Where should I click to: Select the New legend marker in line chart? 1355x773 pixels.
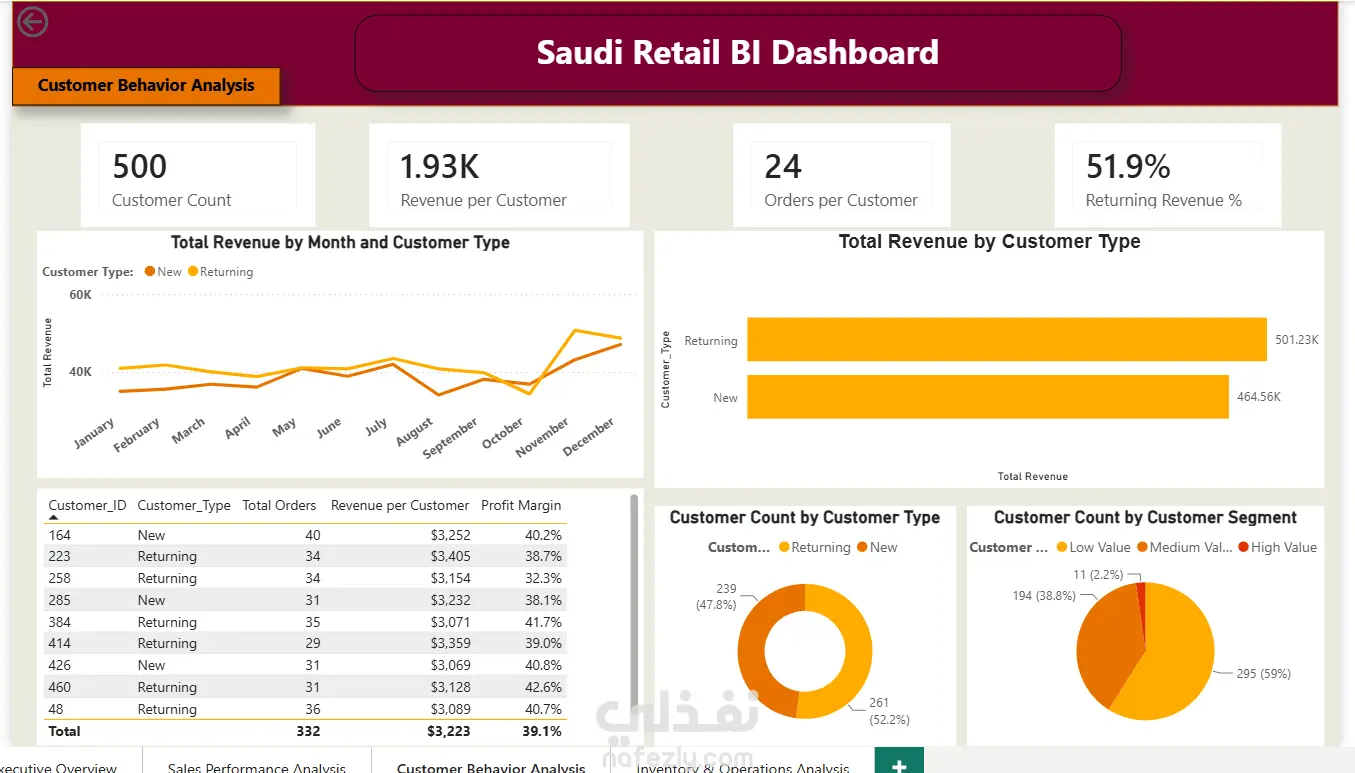coord(150,272)
